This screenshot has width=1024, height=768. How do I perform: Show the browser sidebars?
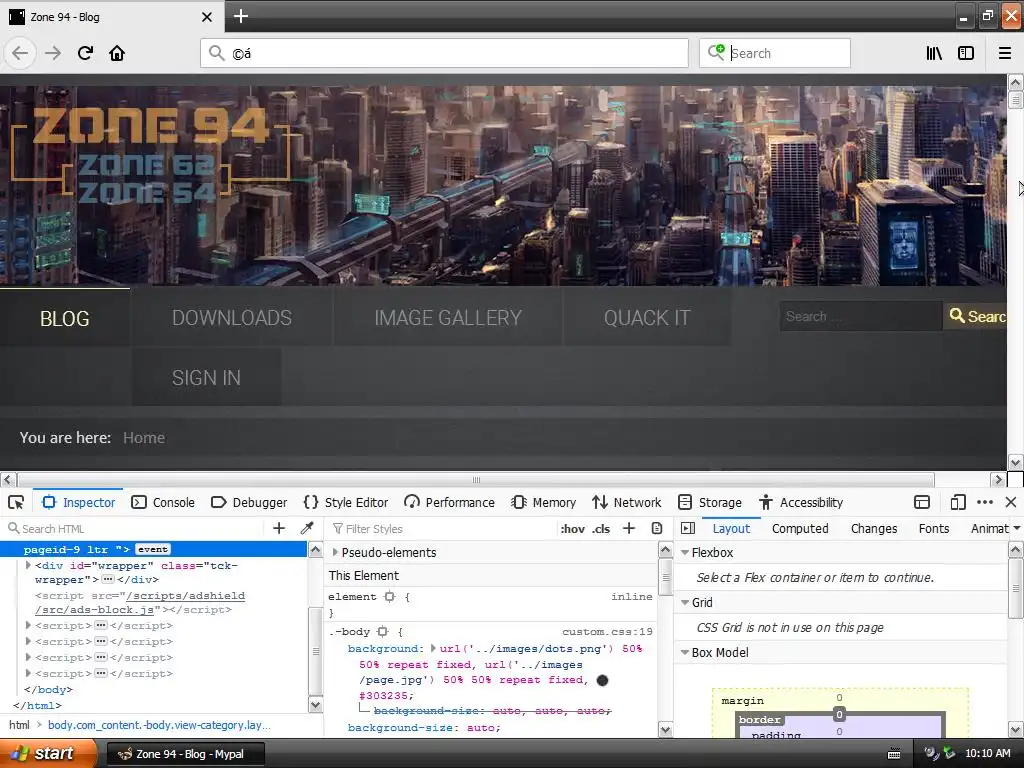tap(966, 53)
